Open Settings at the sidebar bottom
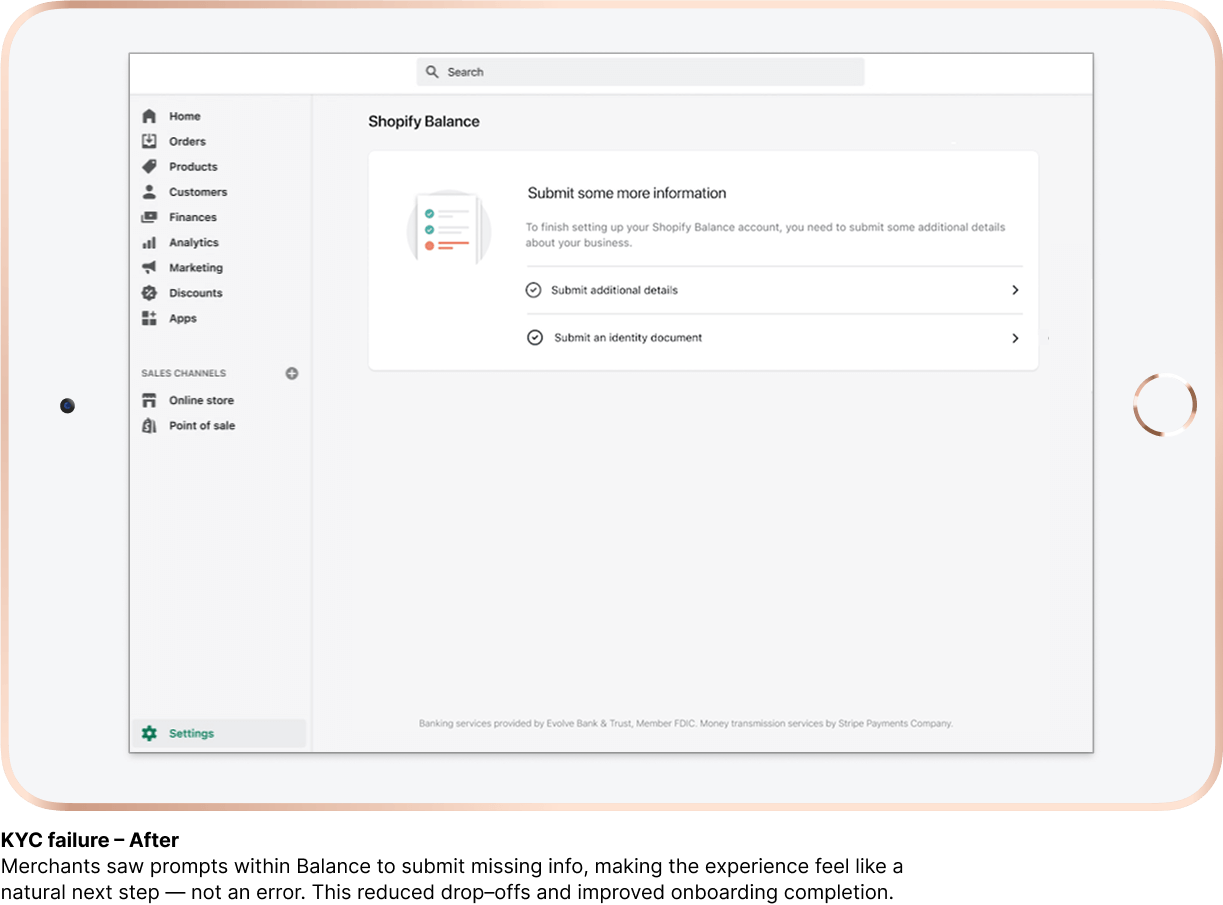This screenshot has height=905, width=1223. coord(220,733)
